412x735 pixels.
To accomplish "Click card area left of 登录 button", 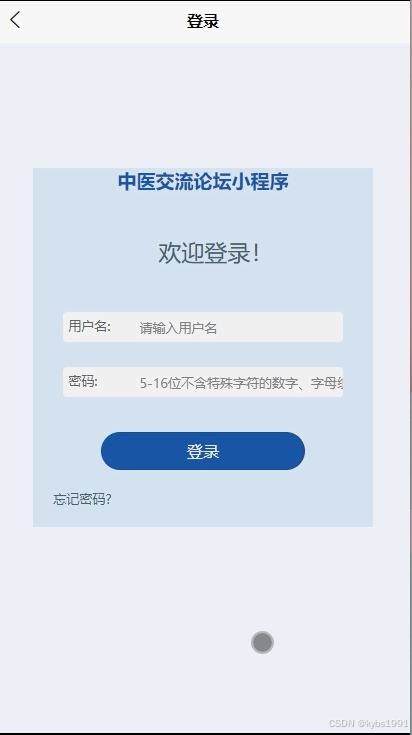I will 67,451.
